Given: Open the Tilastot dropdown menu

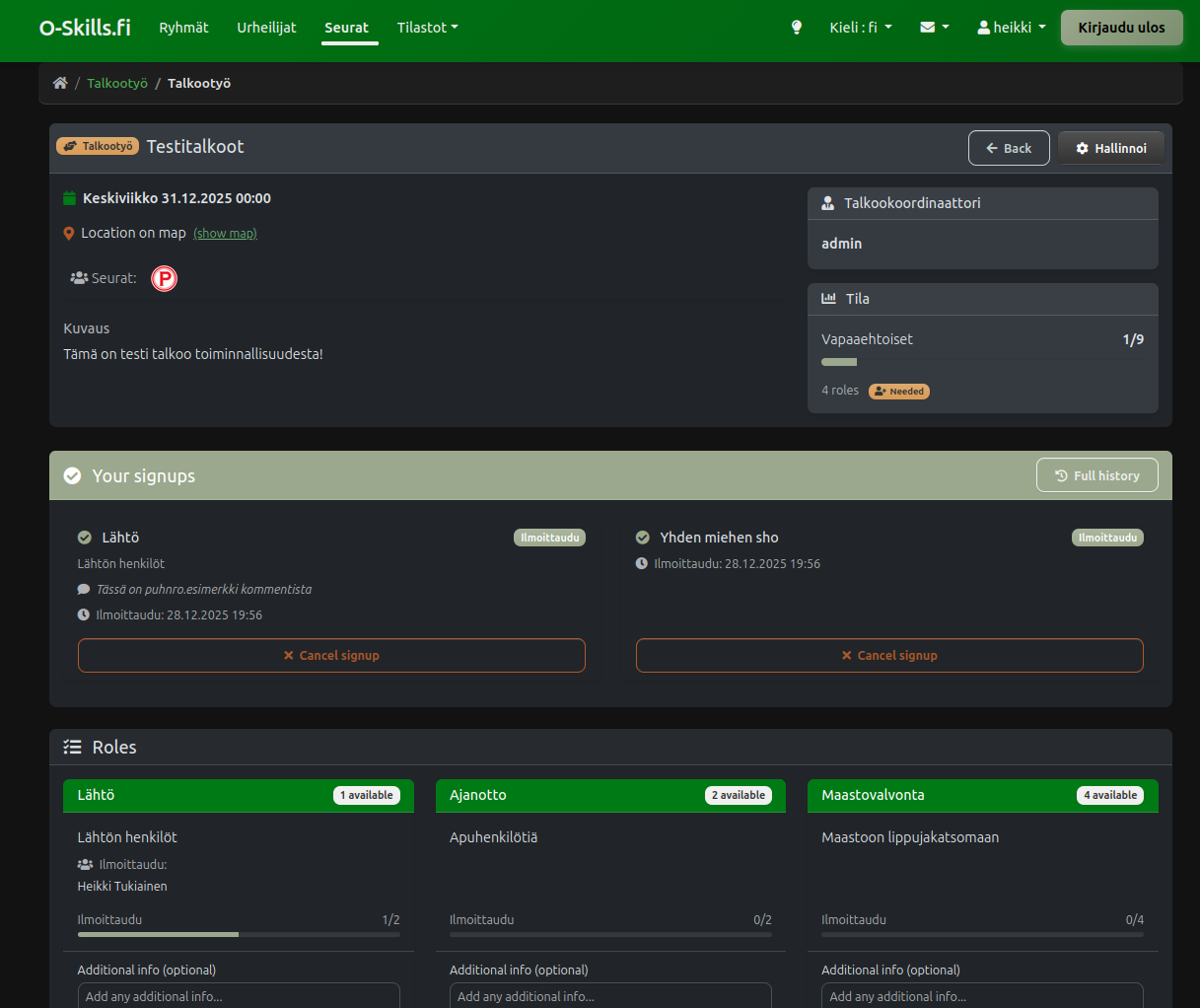Looking at the screenshot, I should tap(427, 28).
